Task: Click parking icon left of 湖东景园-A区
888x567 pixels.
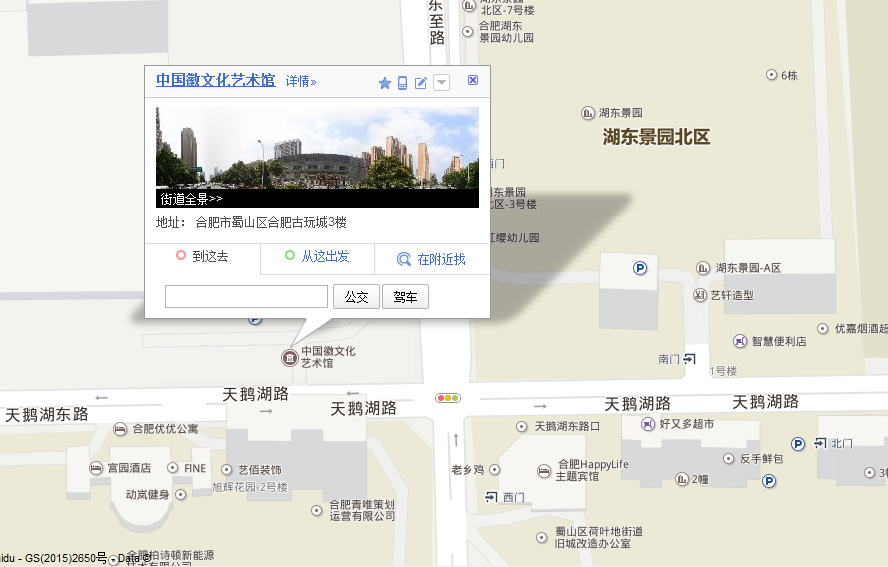Action: point(640,268)
